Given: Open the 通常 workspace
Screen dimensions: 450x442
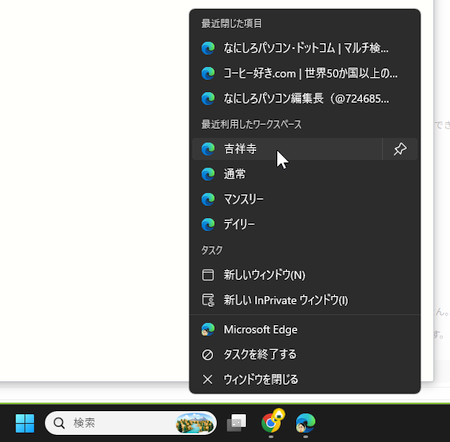Looking at the screenshot, I should pyautogui.click(x=305, y=174).
